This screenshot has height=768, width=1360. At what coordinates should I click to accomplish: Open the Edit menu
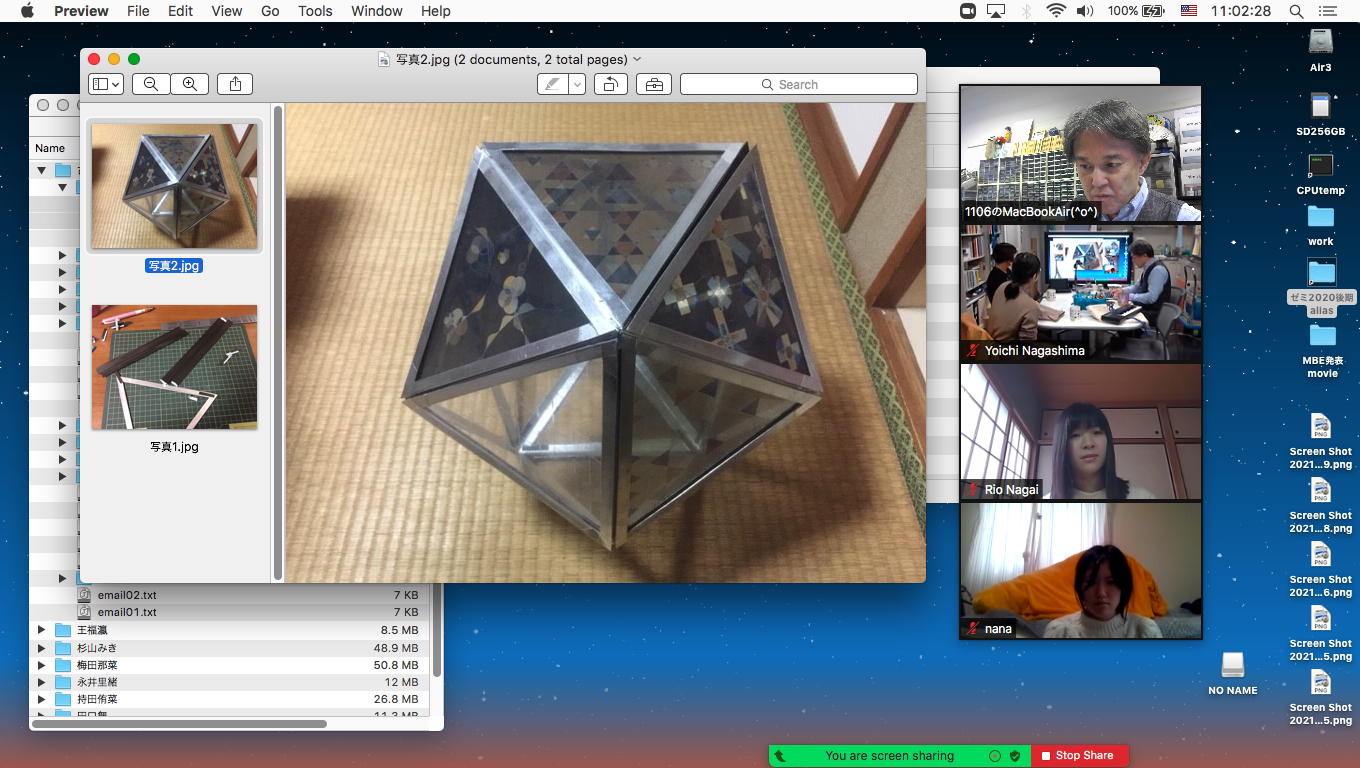tap(181, 11)
